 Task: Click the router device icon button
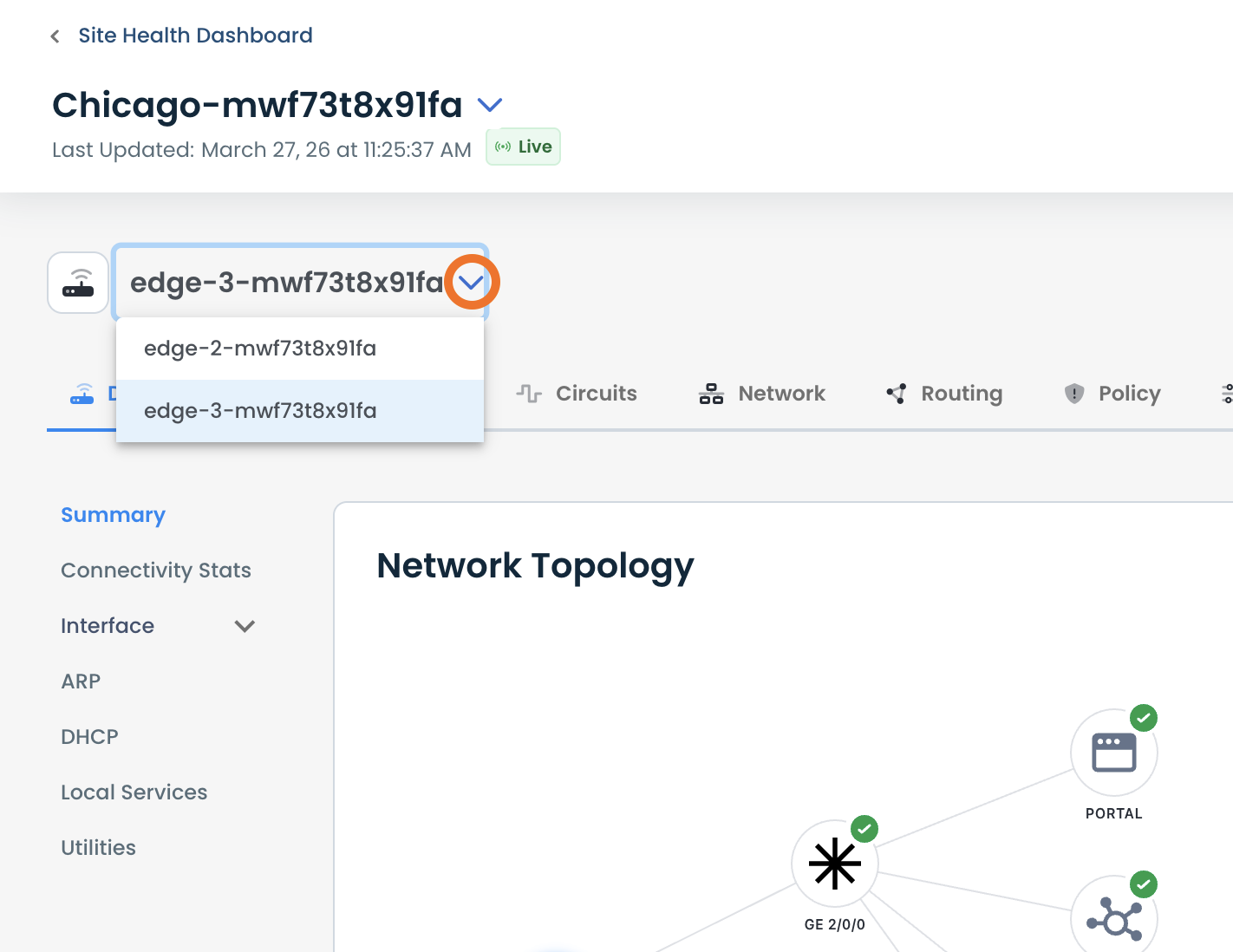point(78,283)
